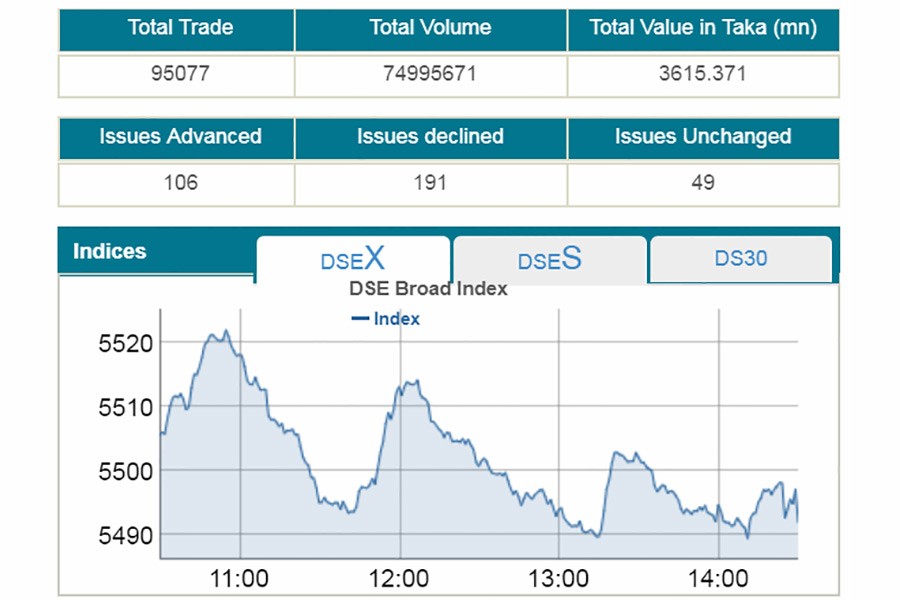Click the Indices panel heading
Screen dimensions: 900x600
click(x=110, y=252)
